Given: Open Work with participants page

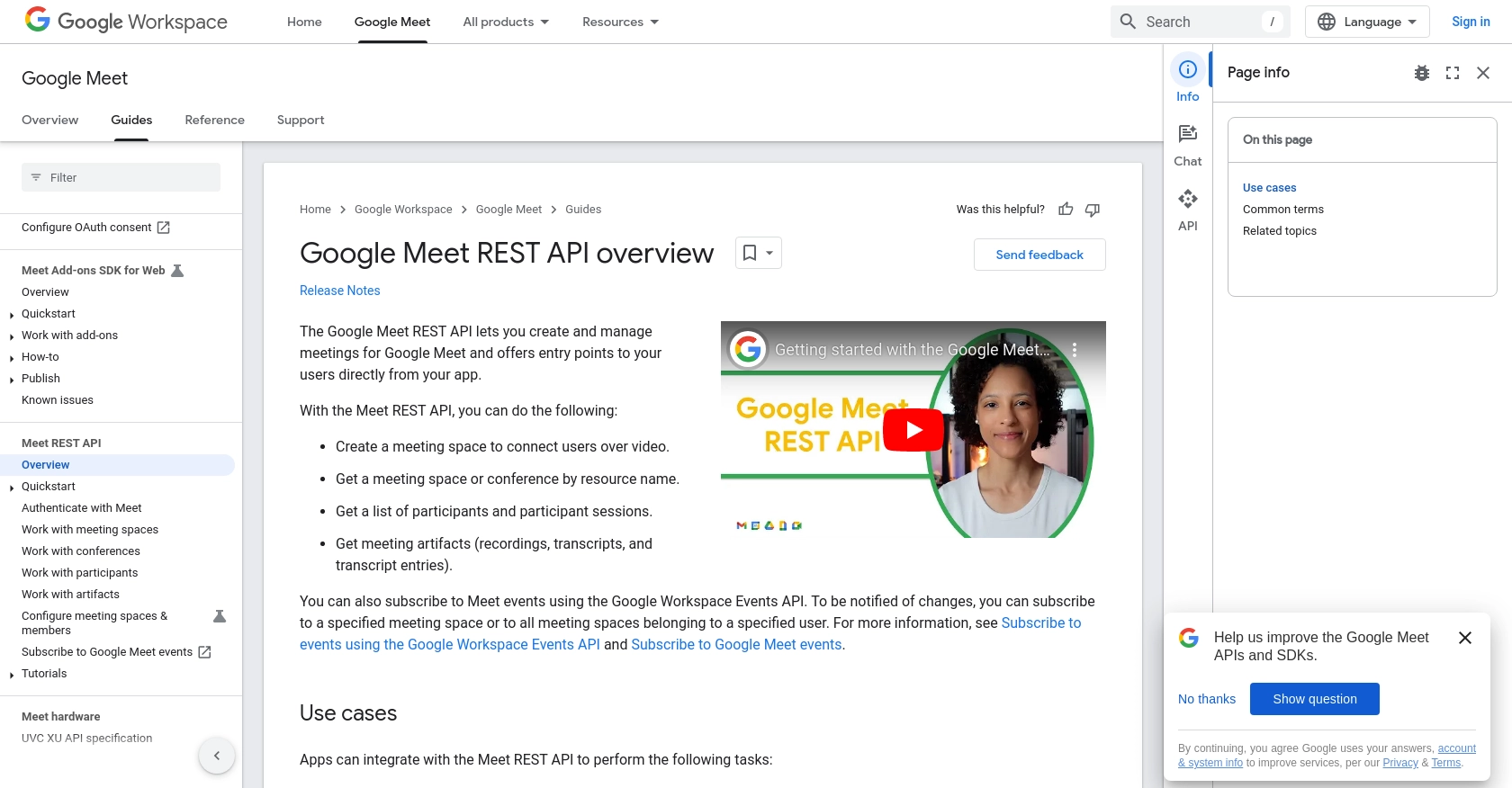Looking at the screenshot, I should pyautogui.click(x=80, y=573).
